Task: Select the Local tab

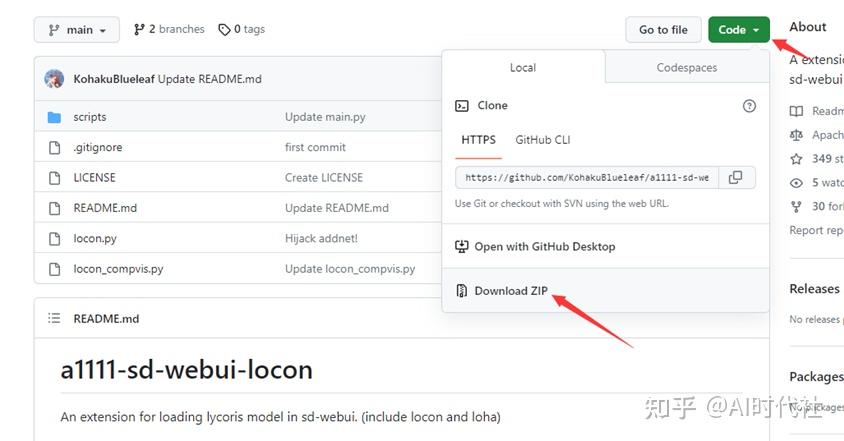Action: 523,68
